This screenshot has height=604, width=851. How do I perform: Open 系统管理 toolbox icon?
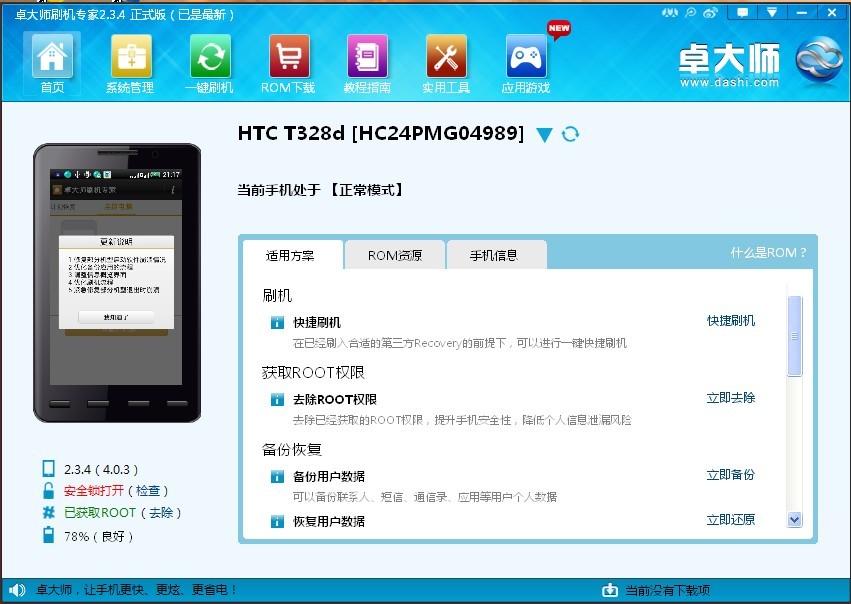click(x=131, y=56)
